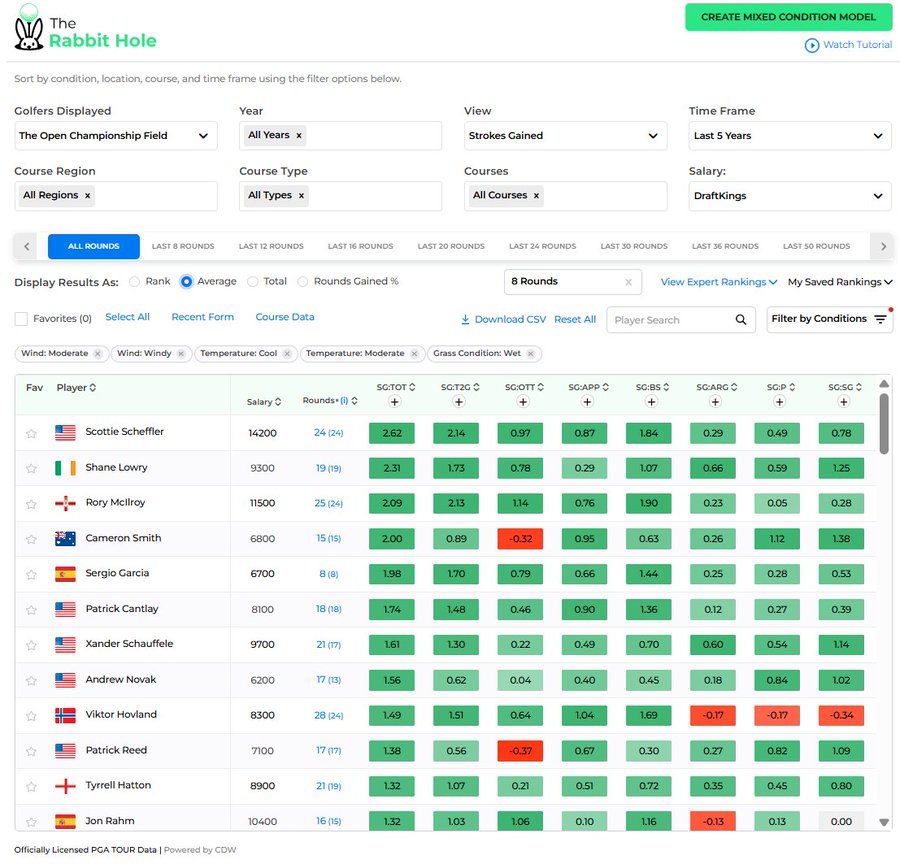Remove the Wind: Windy filter chip
The height and width of the screenshot is (864, 900).
click(181, 354)
